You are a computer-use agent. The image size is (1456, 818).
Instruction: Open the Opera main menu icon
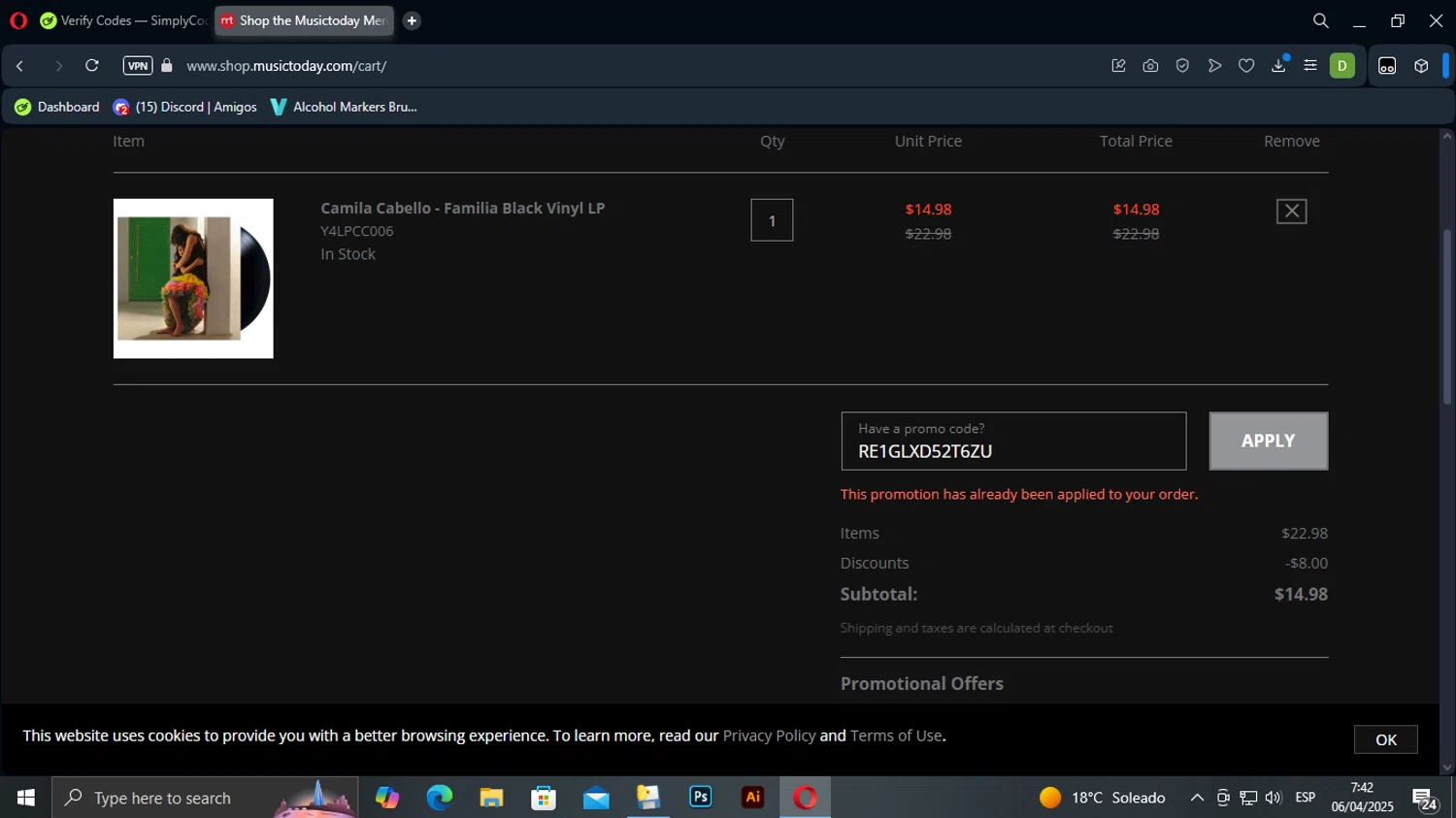(x=18, y=20)
